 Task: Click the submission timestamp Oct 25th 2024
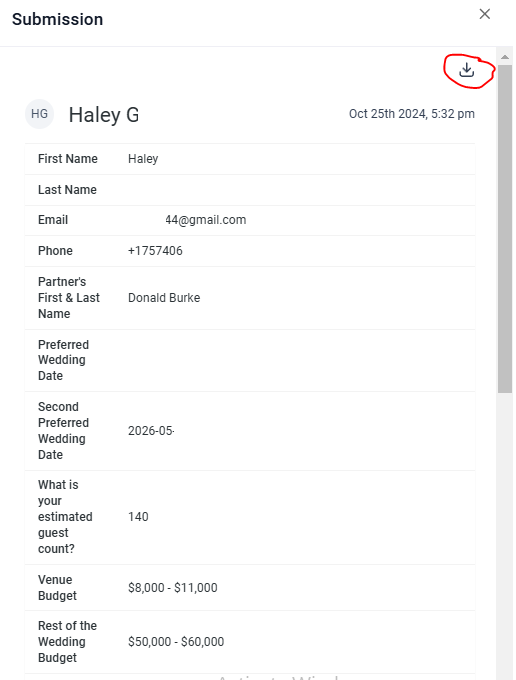click(x=411, y=114)
